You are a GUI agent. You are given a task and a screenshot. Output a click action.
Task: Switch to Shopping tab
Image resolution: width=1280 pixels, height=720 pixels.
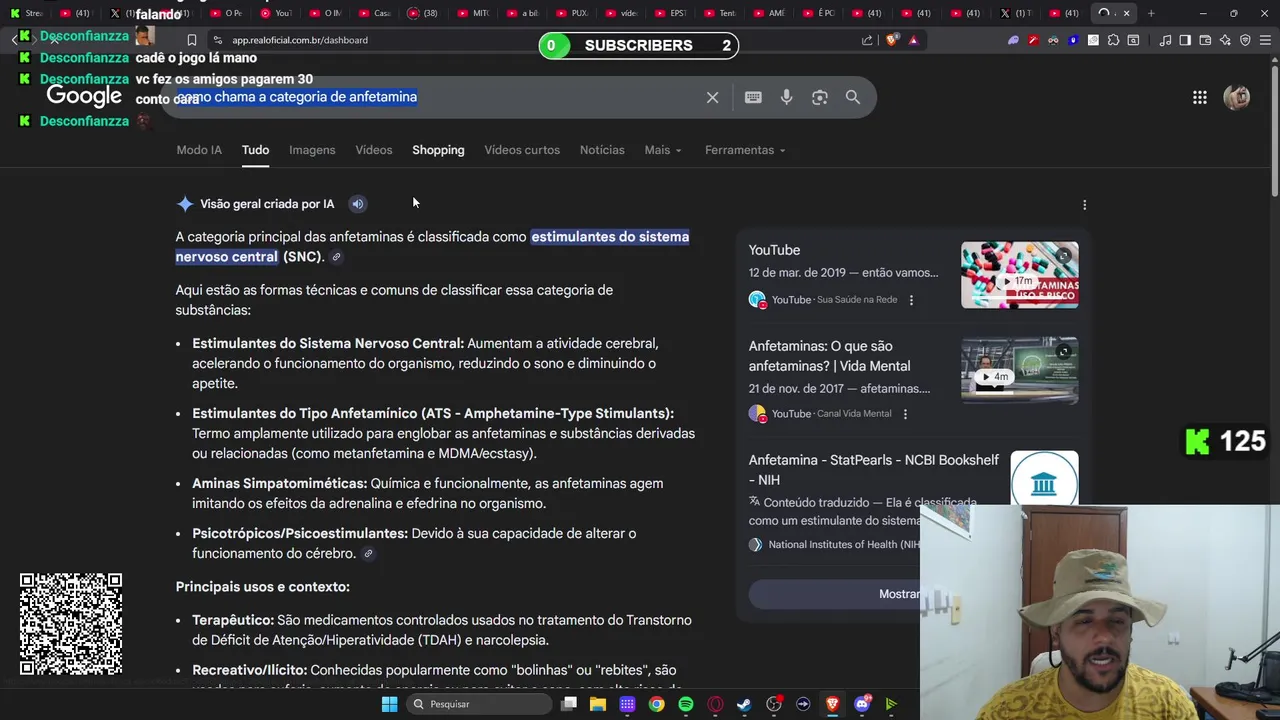(438, 150)
